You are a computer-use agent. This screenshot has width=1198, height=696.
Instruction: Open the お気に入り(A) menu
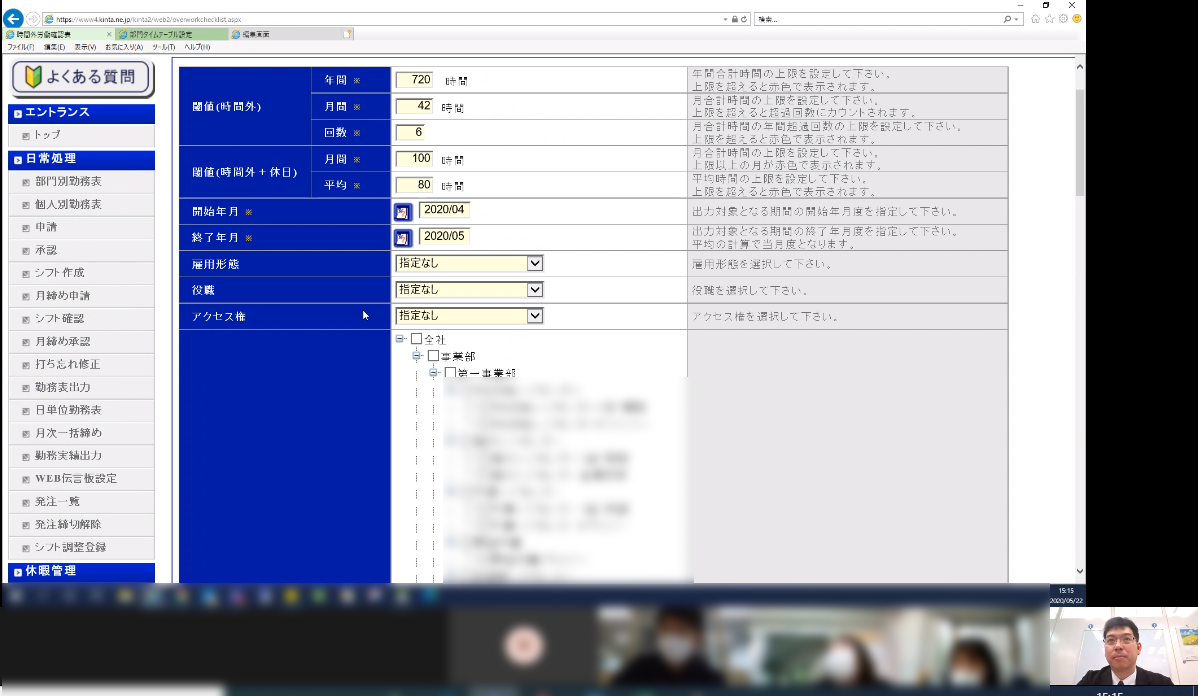pos(124,47)
